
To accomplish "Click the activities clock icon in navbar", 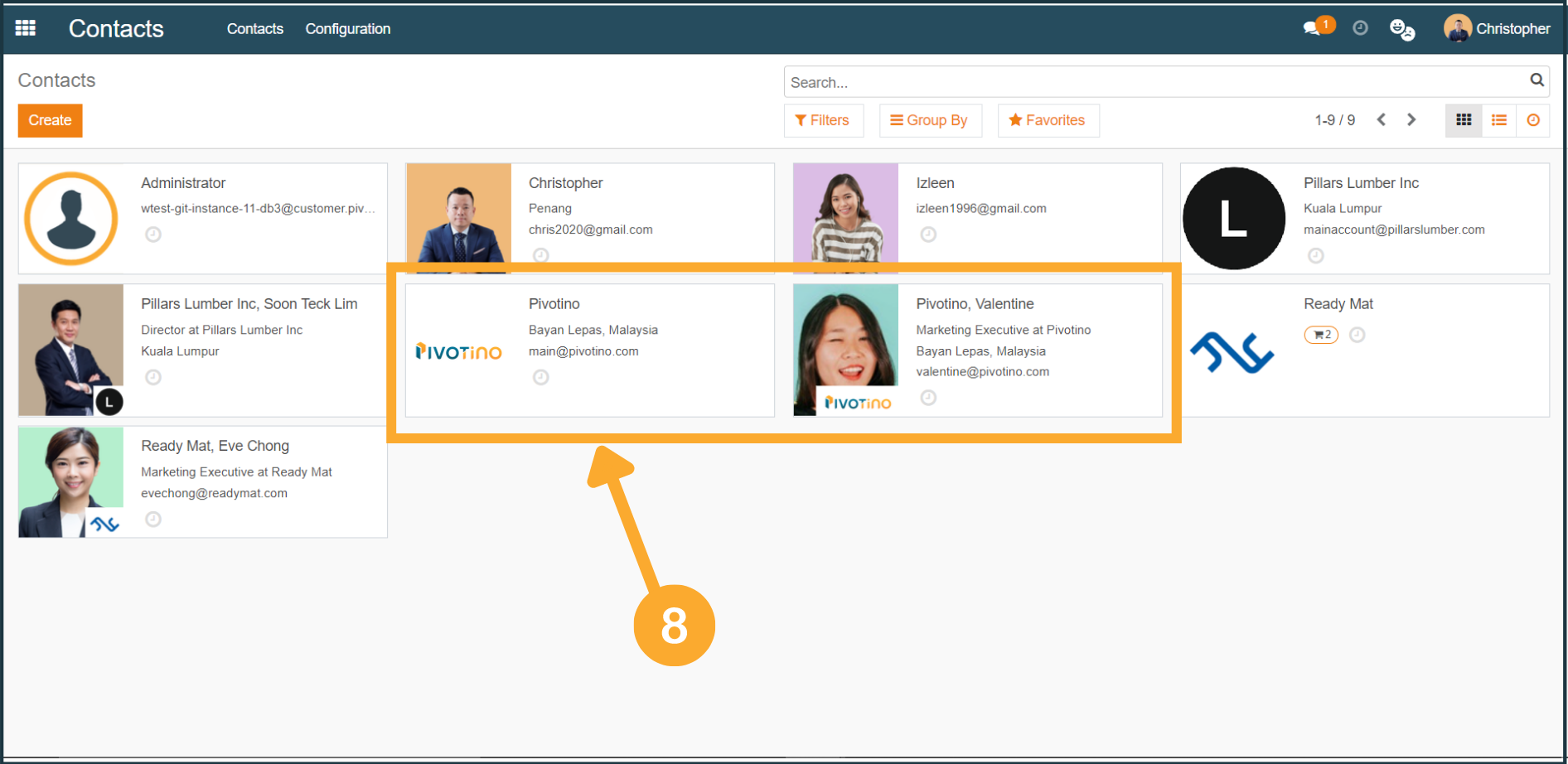I will pos(1360,28).
